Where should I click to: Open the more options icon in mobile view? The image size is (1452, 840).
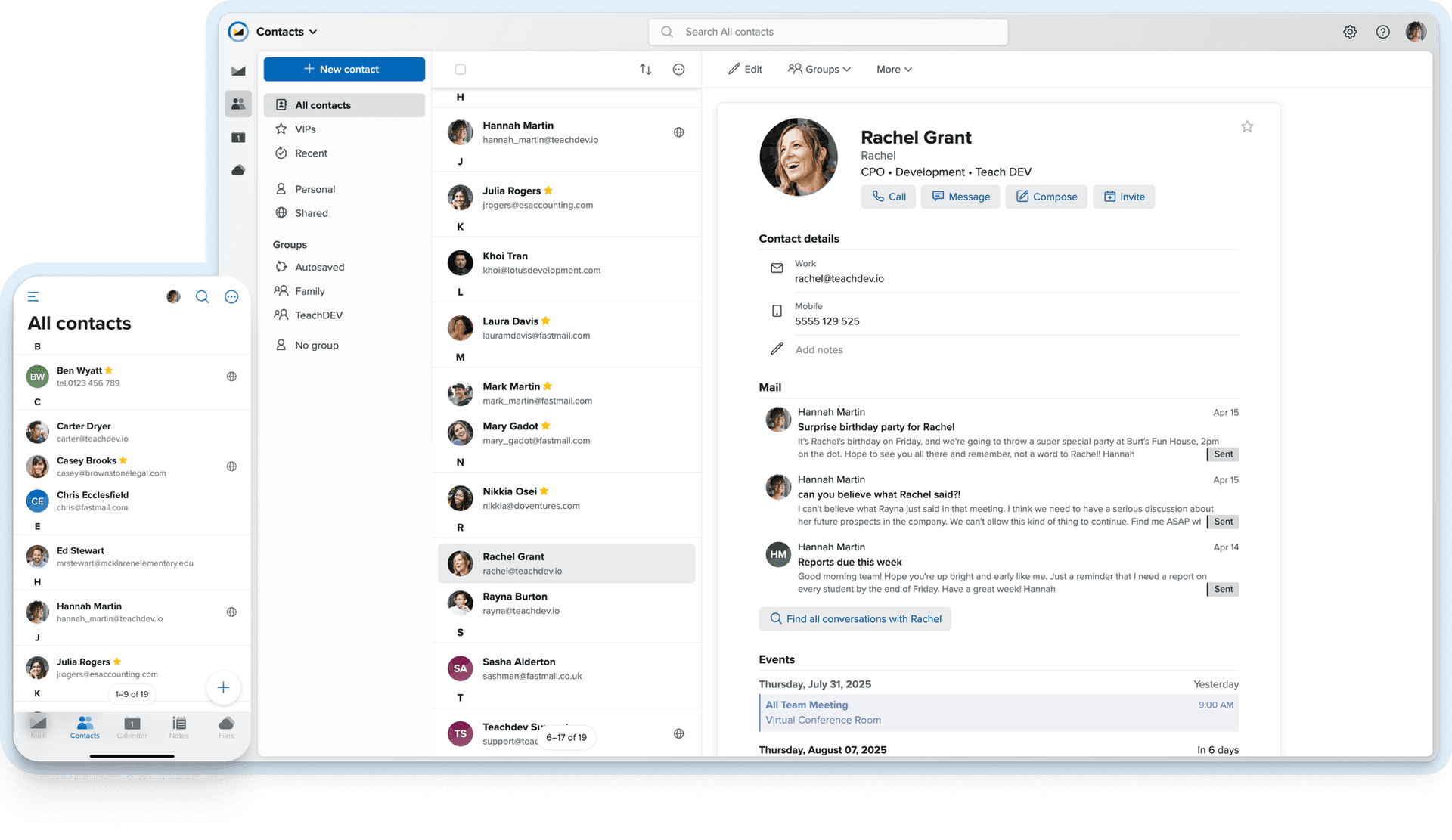(231, 296)
